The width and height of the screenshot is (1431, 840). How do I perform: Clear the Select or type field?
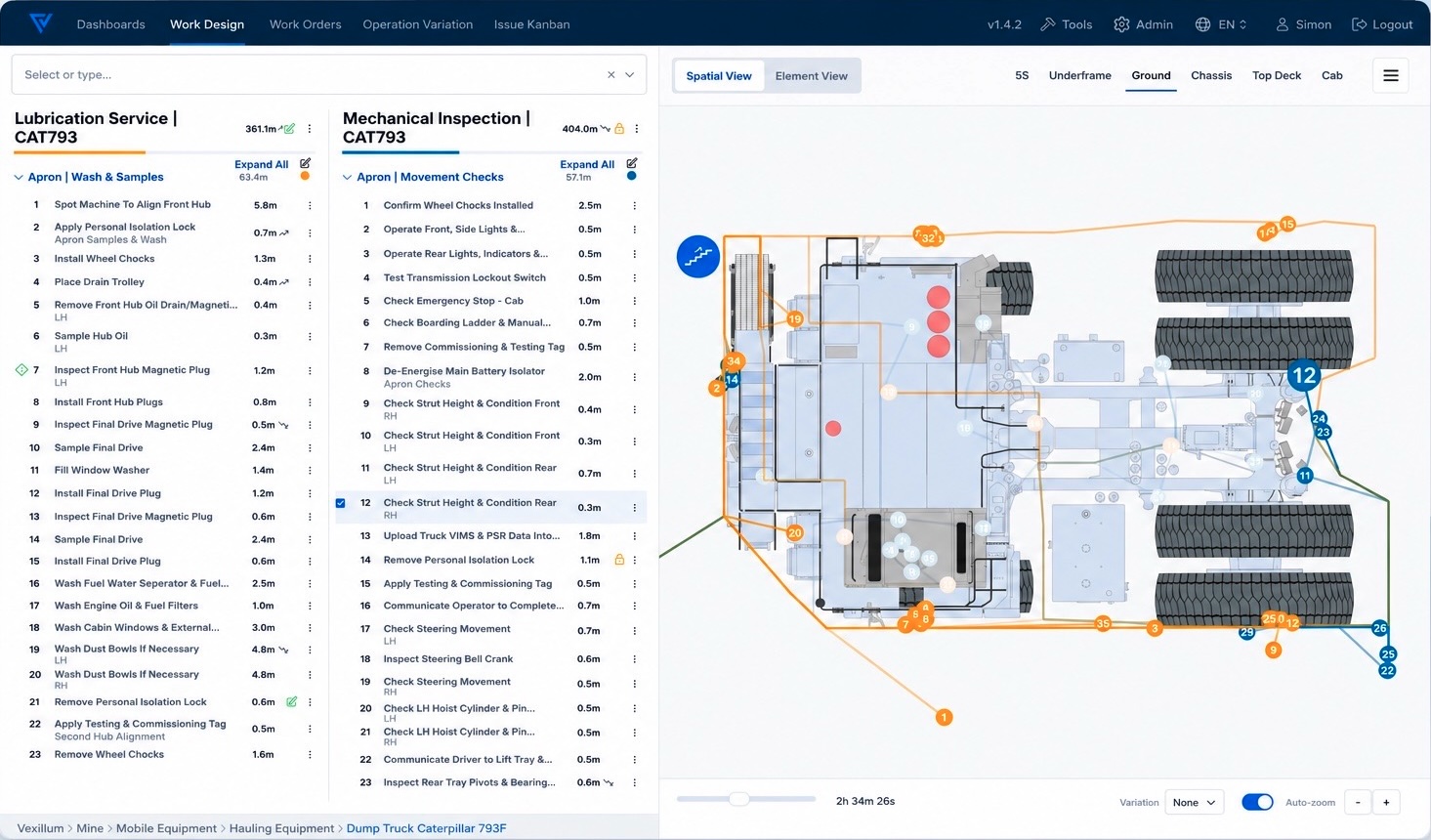pyautogui.click(x=611, y=74)
